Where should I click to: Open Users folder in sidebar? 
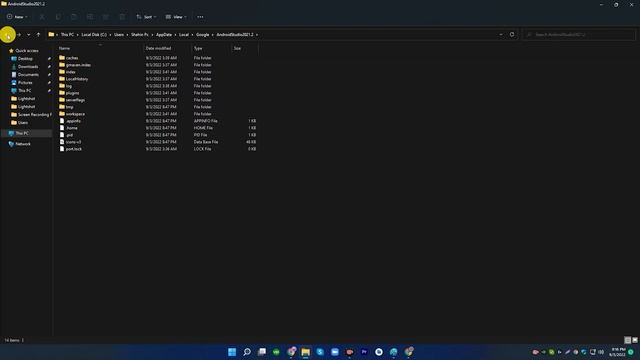[23, 122]
